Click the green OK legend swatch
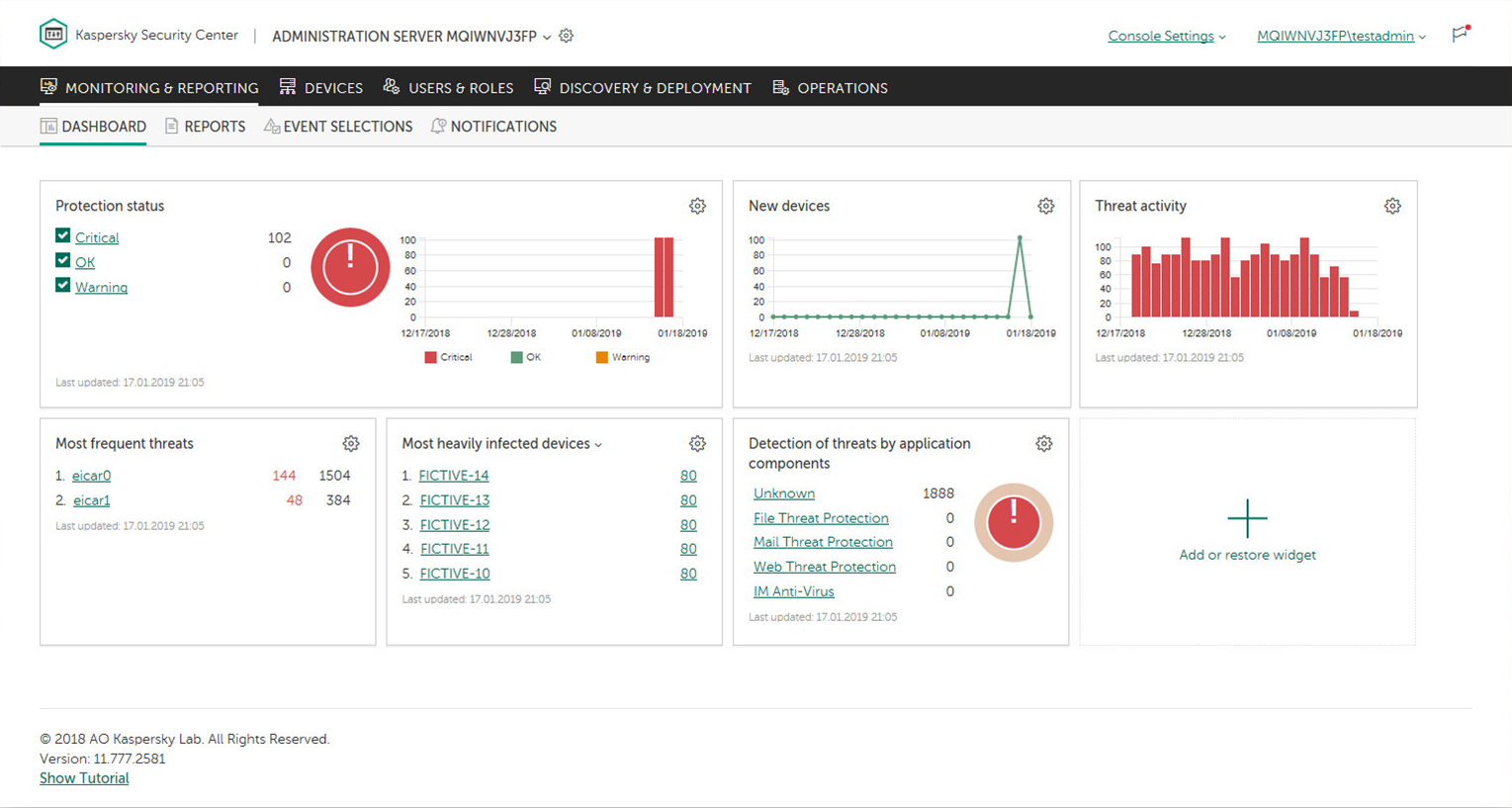 516,357
